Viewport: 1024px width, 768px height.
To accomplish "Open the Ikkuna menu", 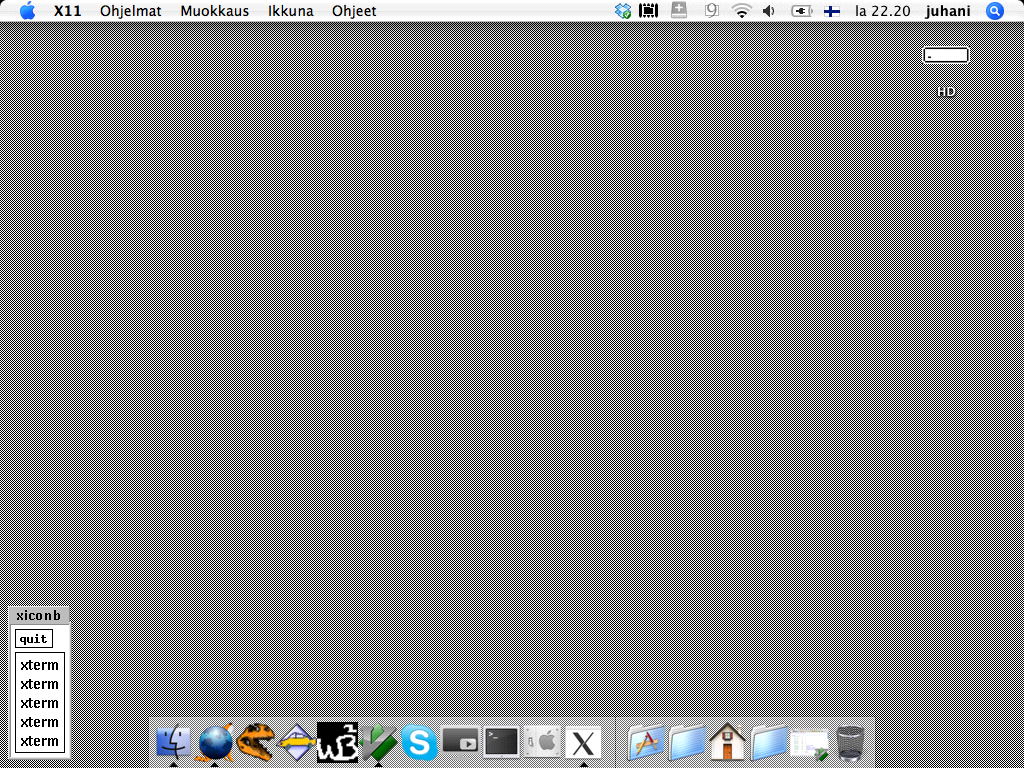I will (291, 11).
